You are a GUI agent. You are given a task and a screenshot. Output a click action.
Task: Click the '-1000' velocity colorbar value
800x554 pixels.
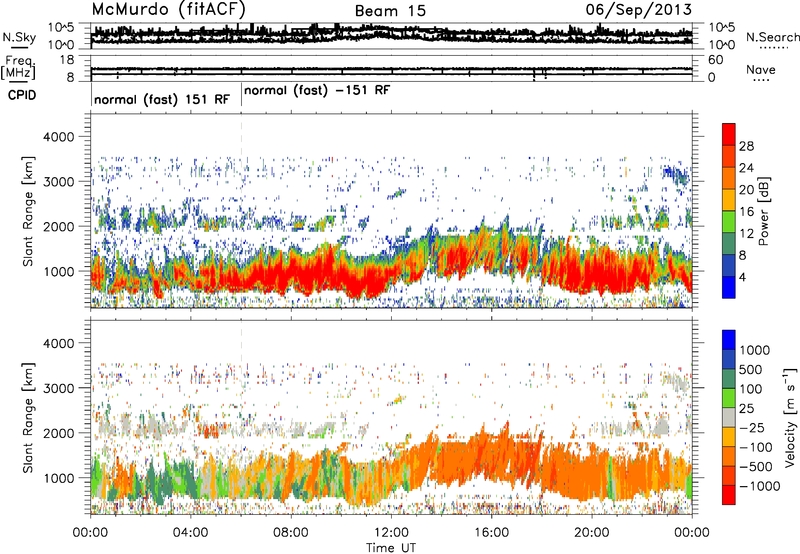(x=759, y=486)
